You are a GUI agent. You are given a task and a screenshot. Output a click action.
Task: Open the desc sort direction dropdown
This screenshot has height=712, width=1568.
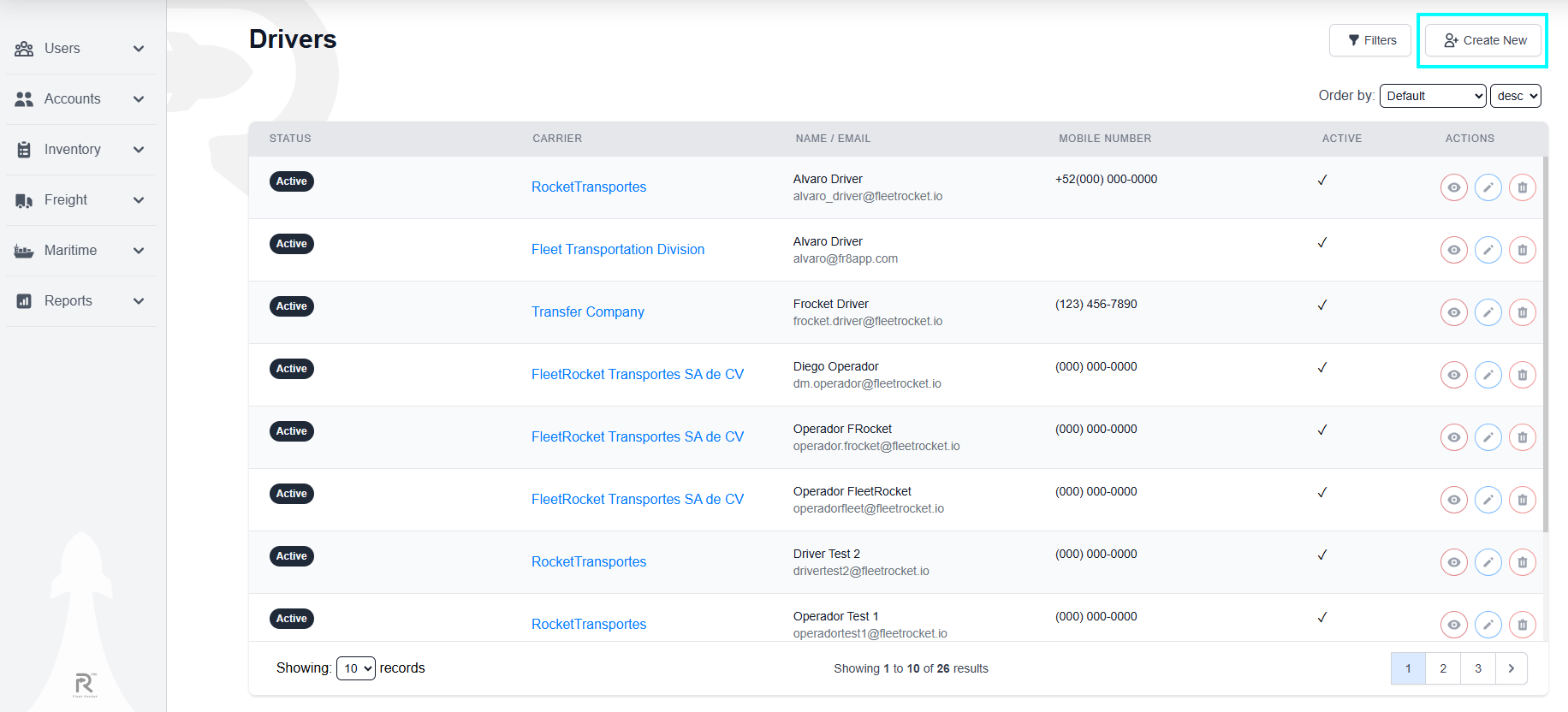pyautogui.click(x=1516, y=96)
